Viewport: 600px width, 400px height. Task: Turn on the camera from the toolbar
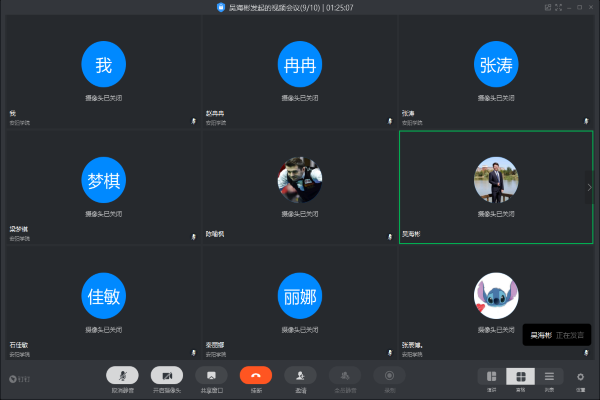point(167,375)
